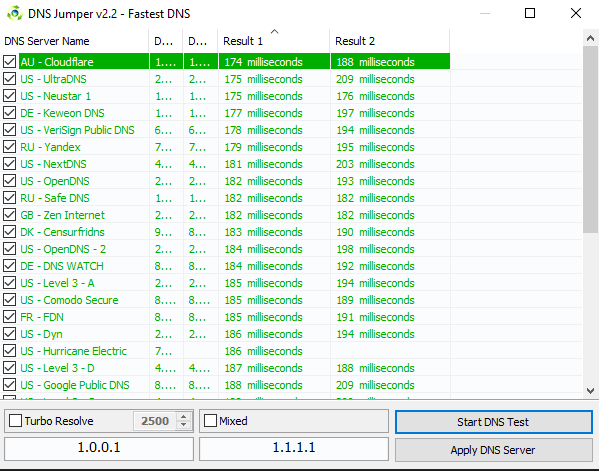Select the US - Level 3 - A row
The height and width of the screenshot is (471, 599).
click(x=226, y=283)
